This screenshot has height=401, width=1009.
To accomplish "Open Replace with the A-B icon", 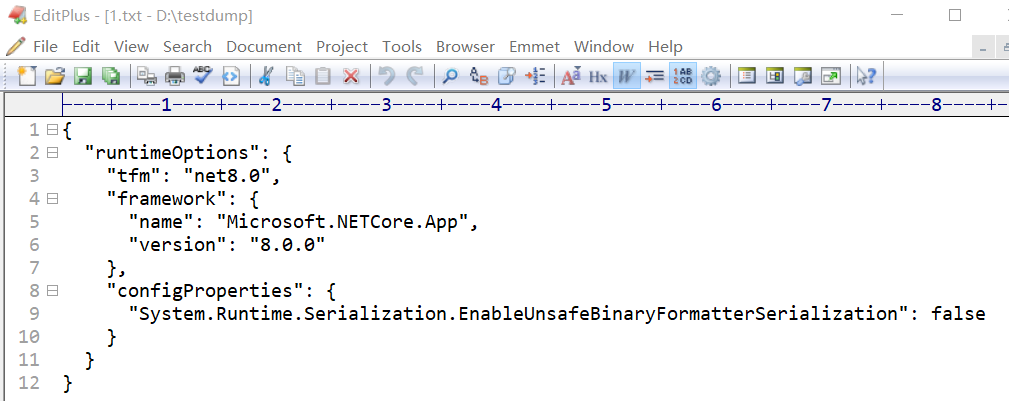I will 479,77.
